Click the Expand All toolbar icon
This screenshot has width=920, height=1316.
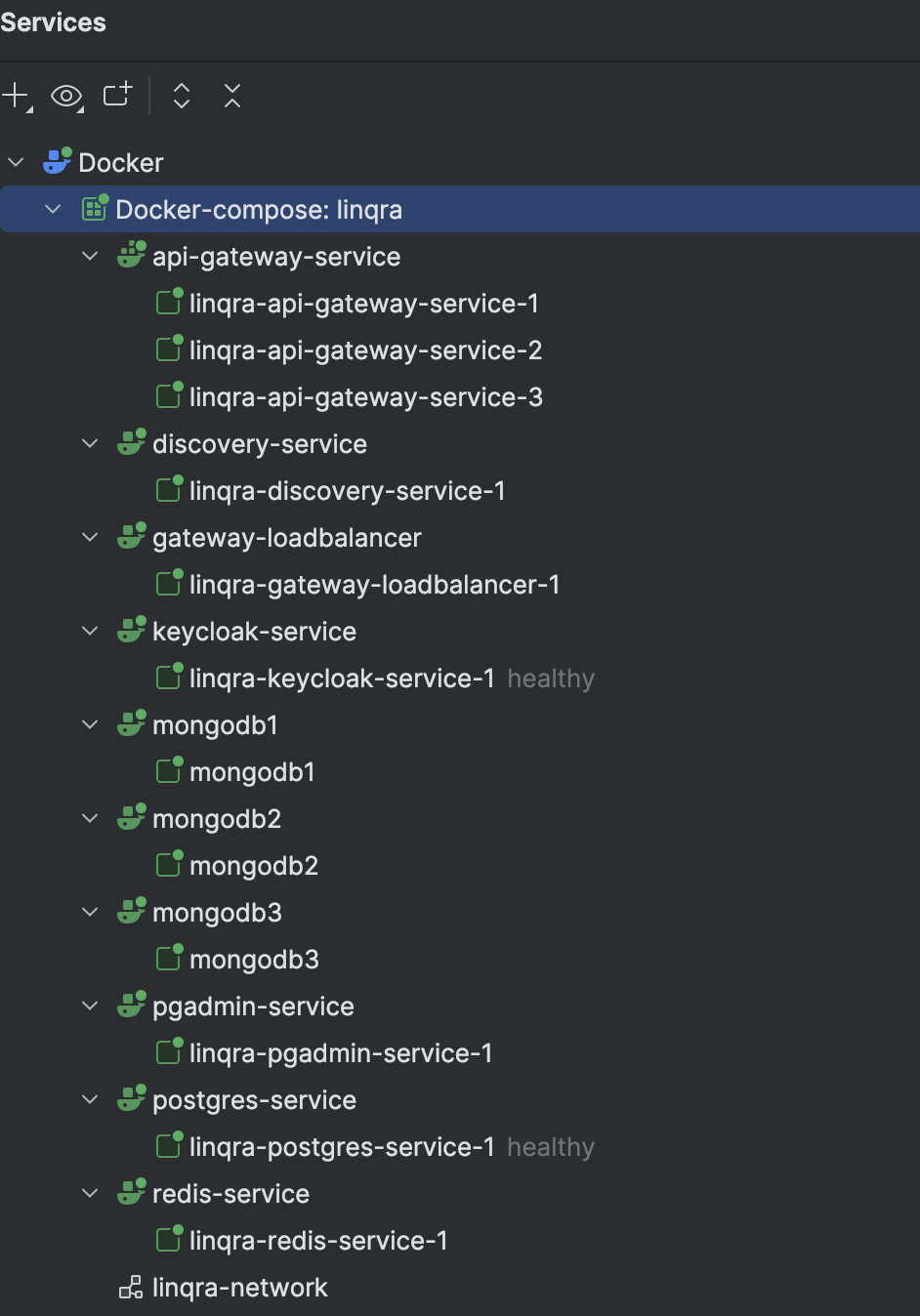click(x=182, y=96)
